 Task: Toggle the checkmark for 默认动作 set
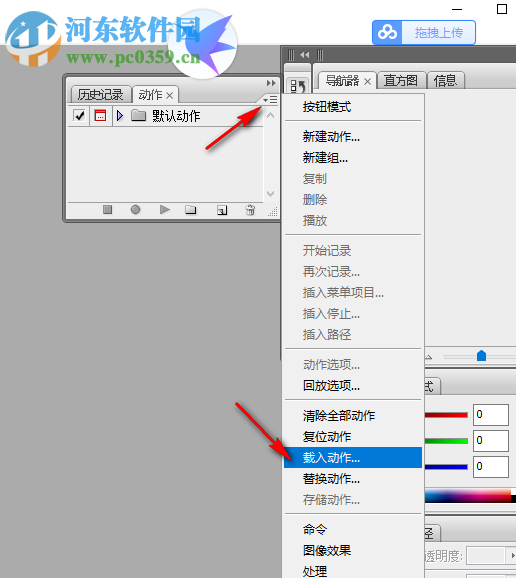[x=79, y=116]
